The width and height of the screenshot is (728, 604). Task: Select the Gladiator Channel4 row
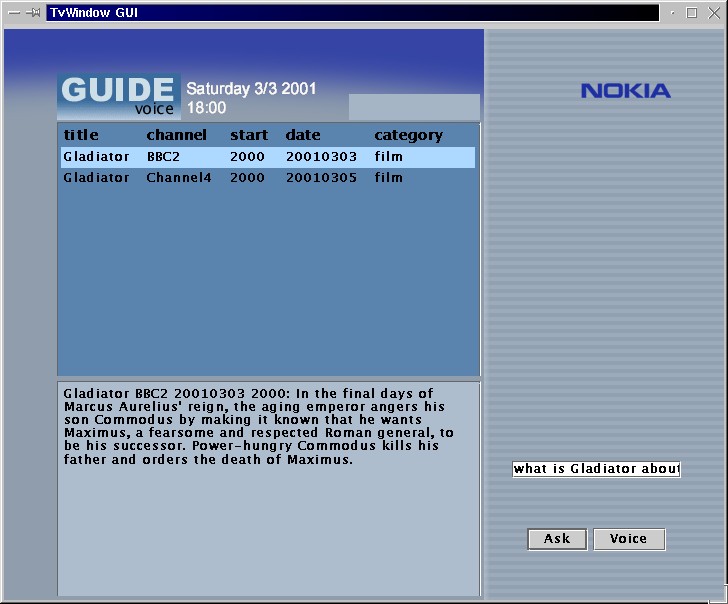(x=268, y=178)
